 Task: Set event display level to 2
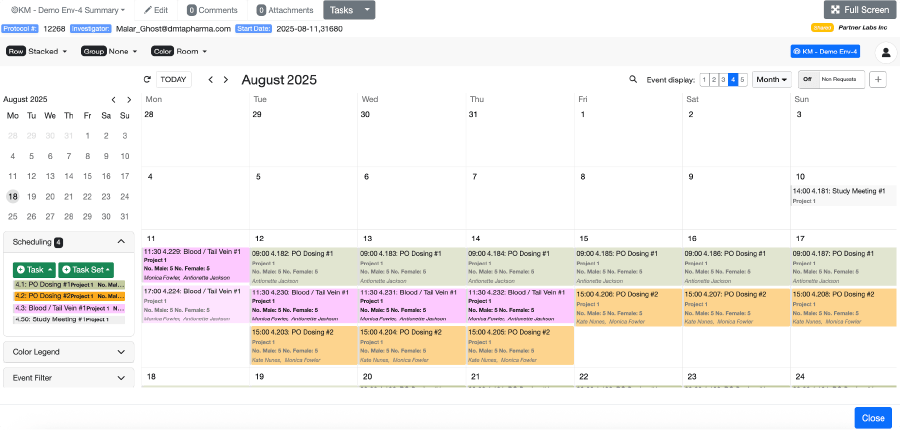click(x=713, y=80)
